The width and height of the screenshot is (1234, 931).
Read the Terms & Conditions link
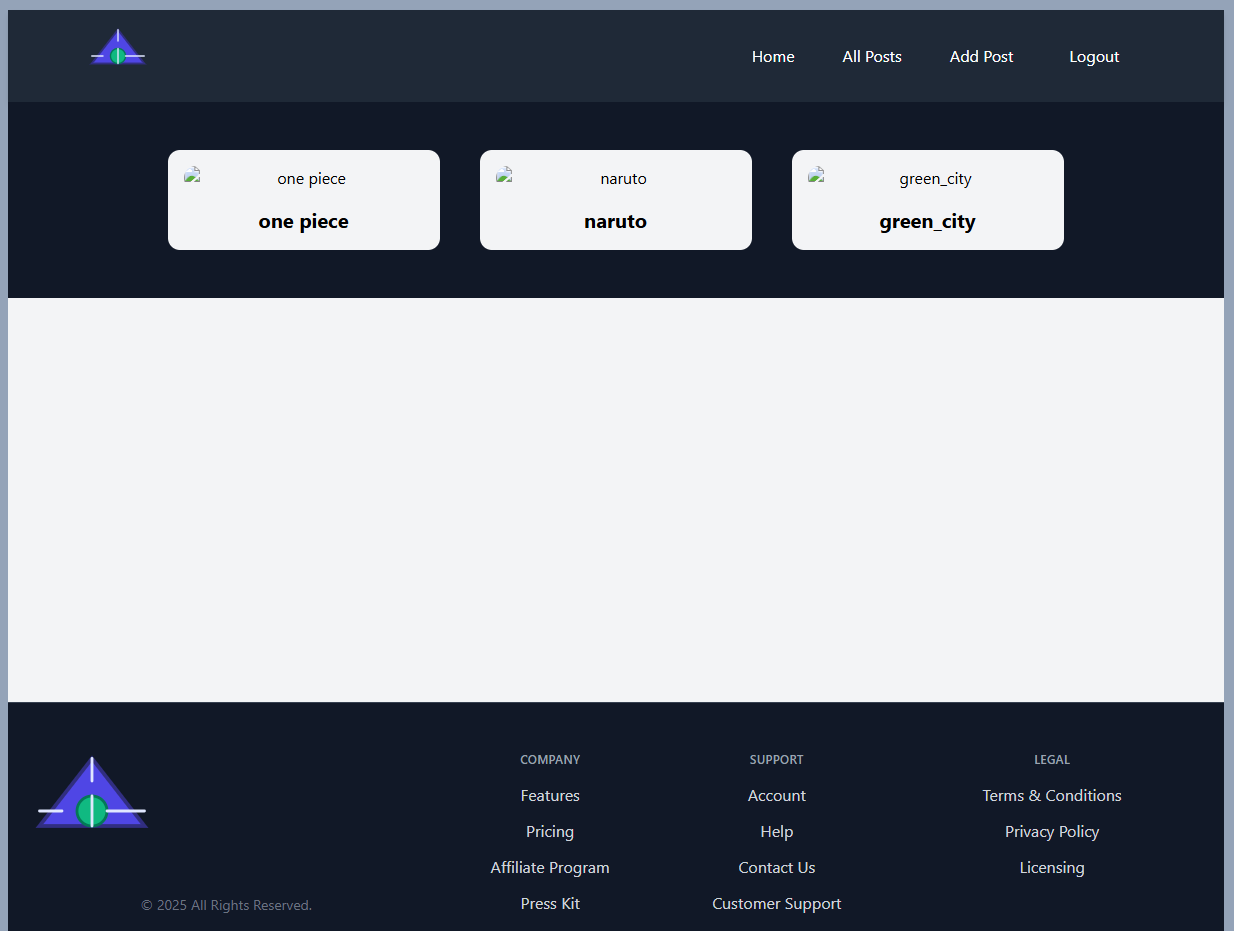(x=1052, y=796)
